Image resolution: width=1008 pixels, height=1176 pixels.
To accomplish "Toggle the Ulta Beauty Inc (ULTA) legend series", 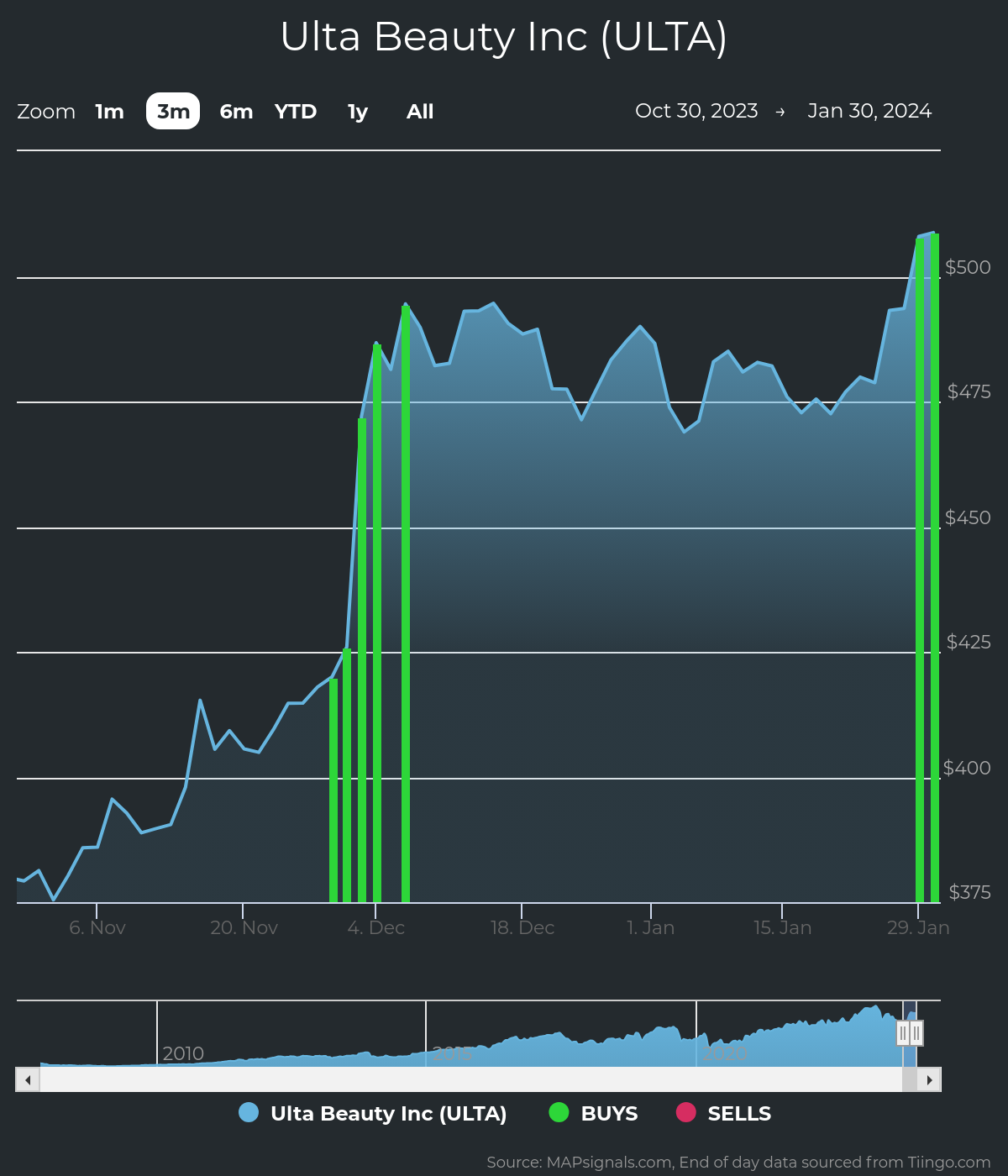I will tap(373, 1113).
